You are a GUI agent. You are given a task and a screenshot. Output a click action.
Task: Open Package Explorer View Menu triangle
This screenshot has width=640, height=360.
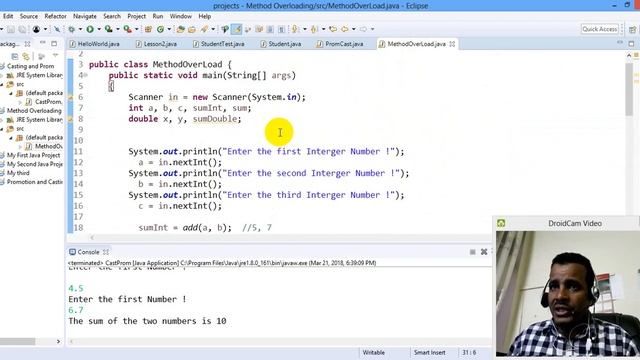55,55
